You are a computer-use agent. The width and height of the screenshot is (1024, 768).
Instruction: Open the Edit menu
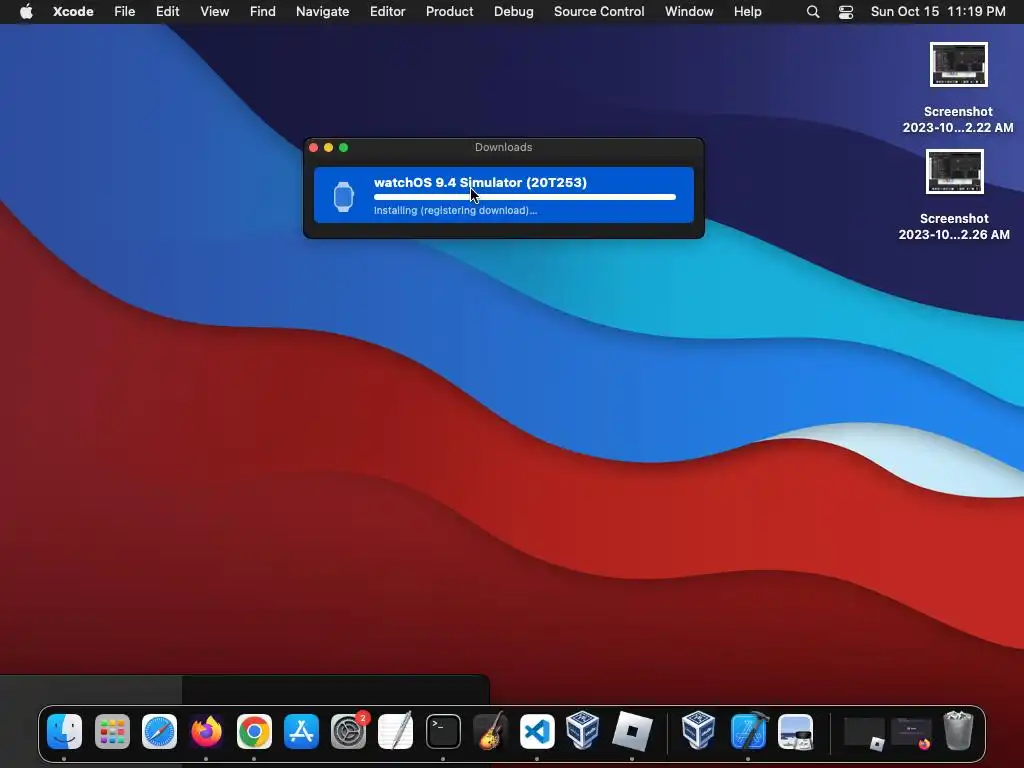167,12
